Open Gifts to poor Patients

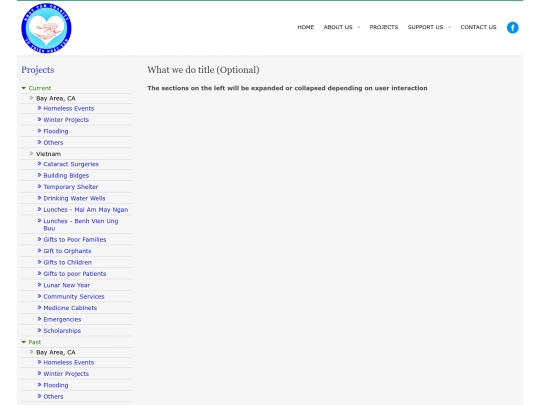pos(75,274)
